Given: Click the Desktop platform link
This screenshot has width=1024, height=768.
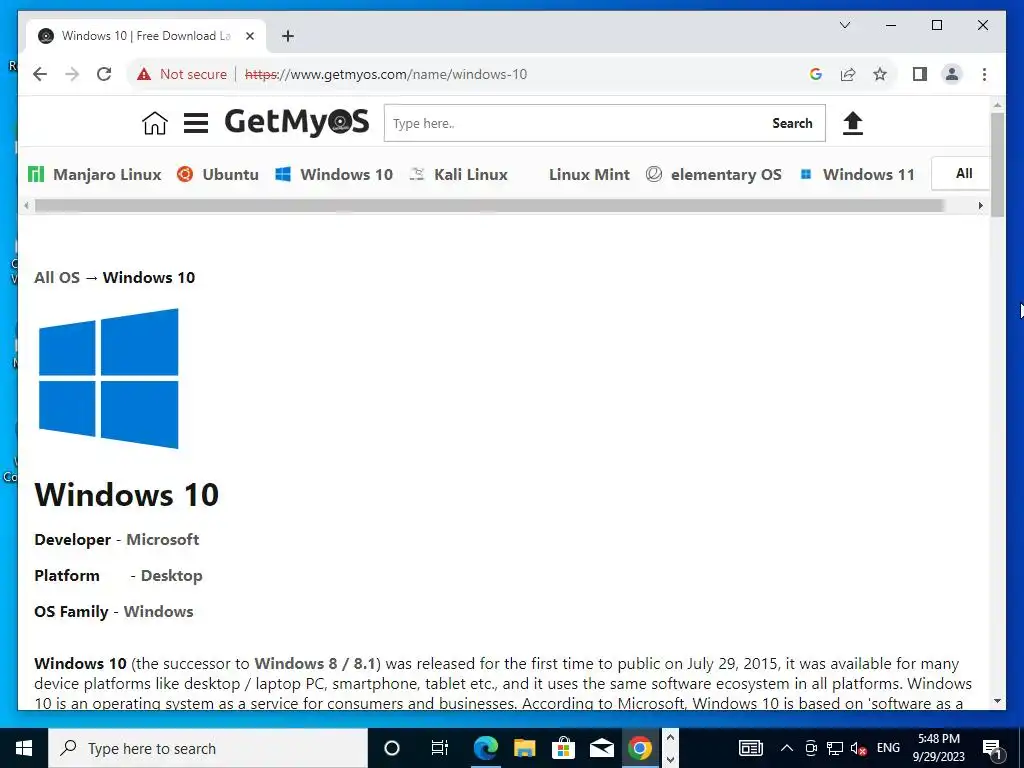Looking at the screenshot, I should pyautogui.click(x=172, y=575).
